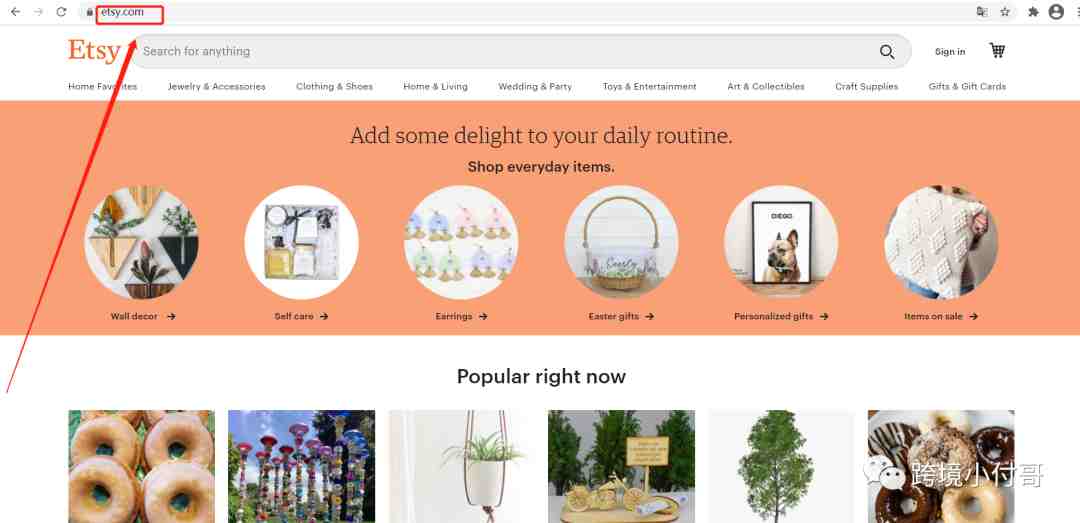Select the Personalized gifts dog portrait thumbnail
The height and width of the screenshot is (523, 1080).
click(x=781, y=242)
